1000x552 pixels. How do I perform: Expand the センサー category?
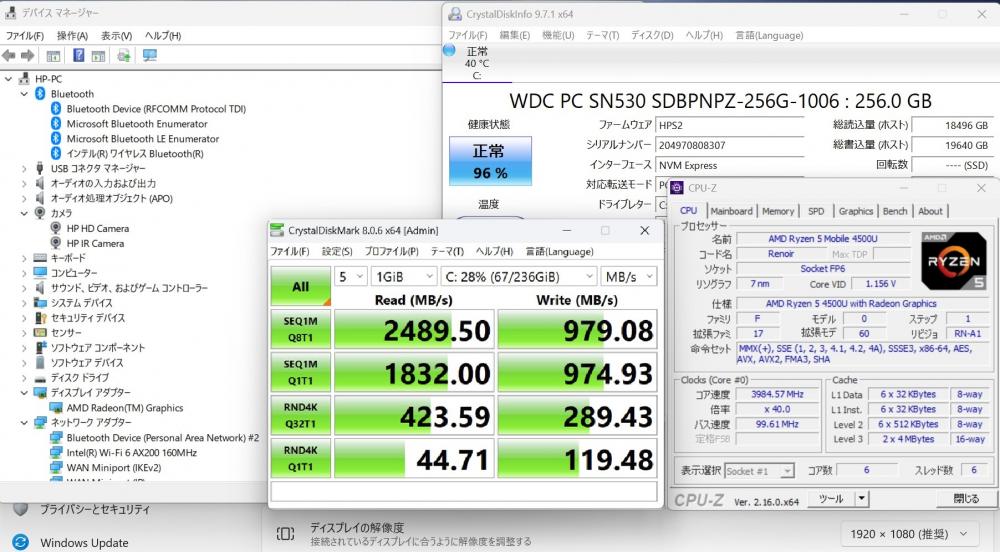click(24, 333)
